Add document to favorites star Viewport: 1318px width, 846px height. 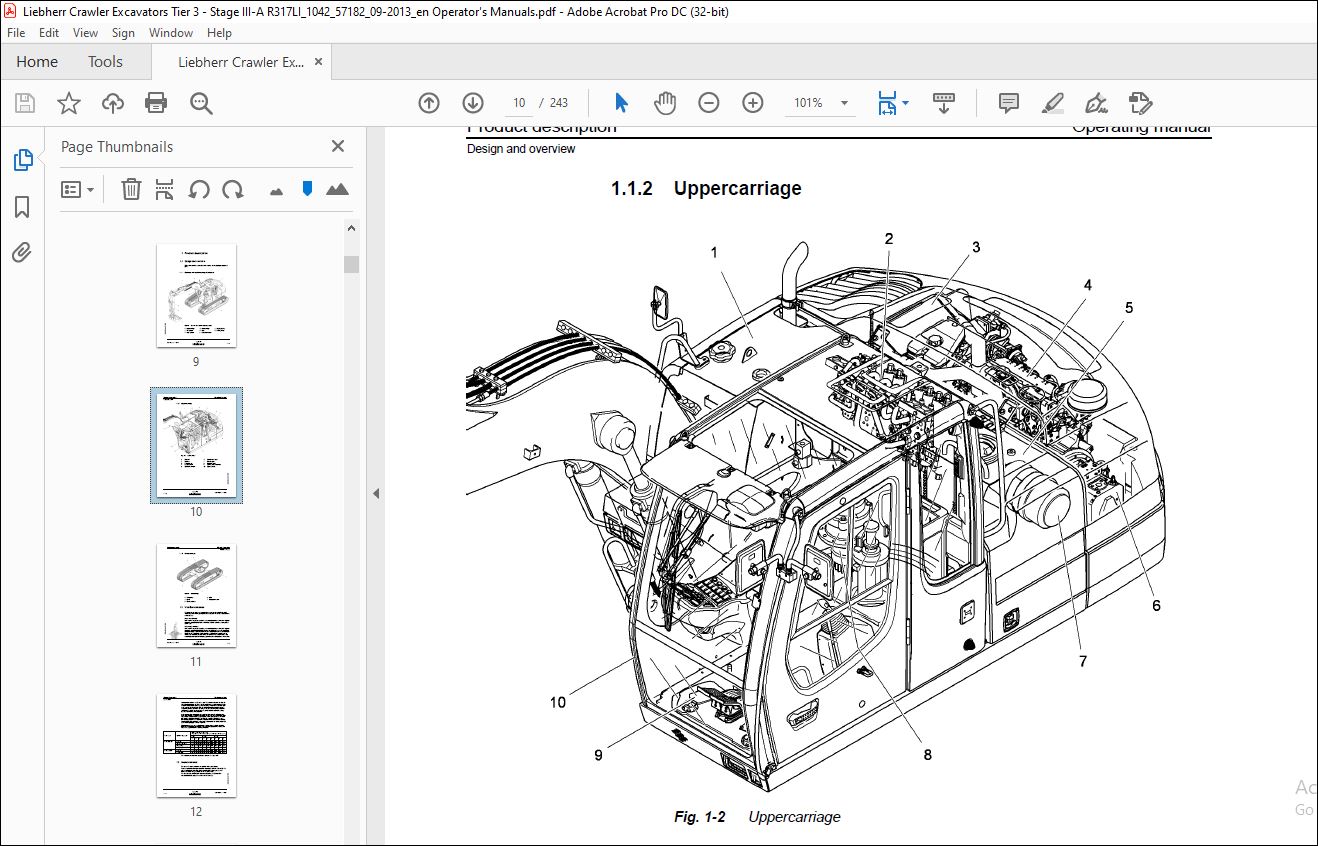tap(68, 103)
